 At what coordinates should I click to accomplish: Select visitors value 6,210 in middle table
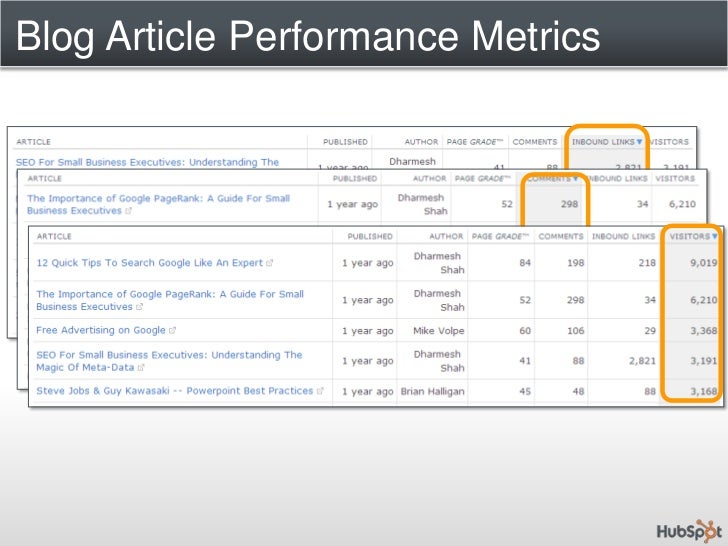[x=682, y=204]
